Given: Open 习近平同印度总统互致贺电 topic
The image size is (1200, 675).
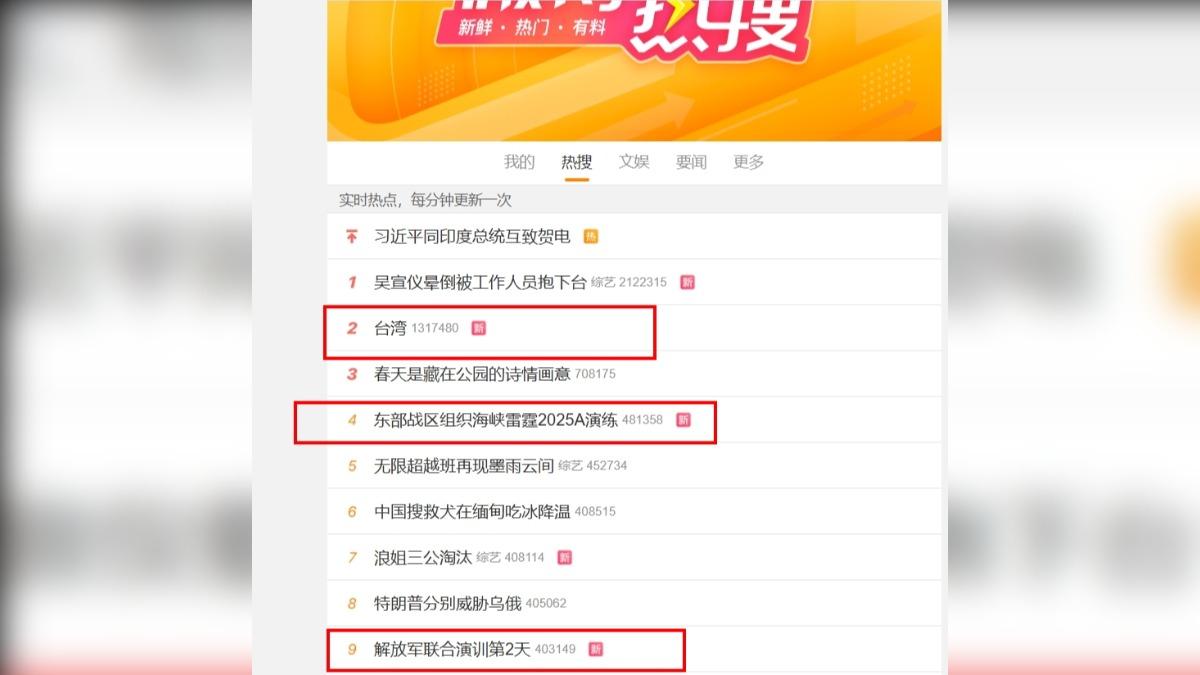Looking at the screenshot, I should click(472, 237).
